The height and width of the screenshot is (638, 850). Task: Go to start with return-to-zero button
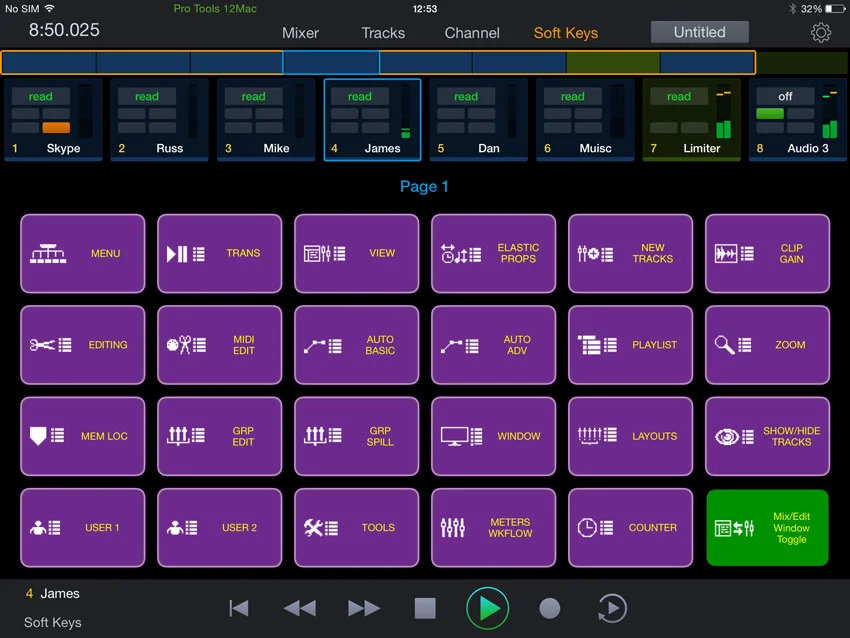239,608
